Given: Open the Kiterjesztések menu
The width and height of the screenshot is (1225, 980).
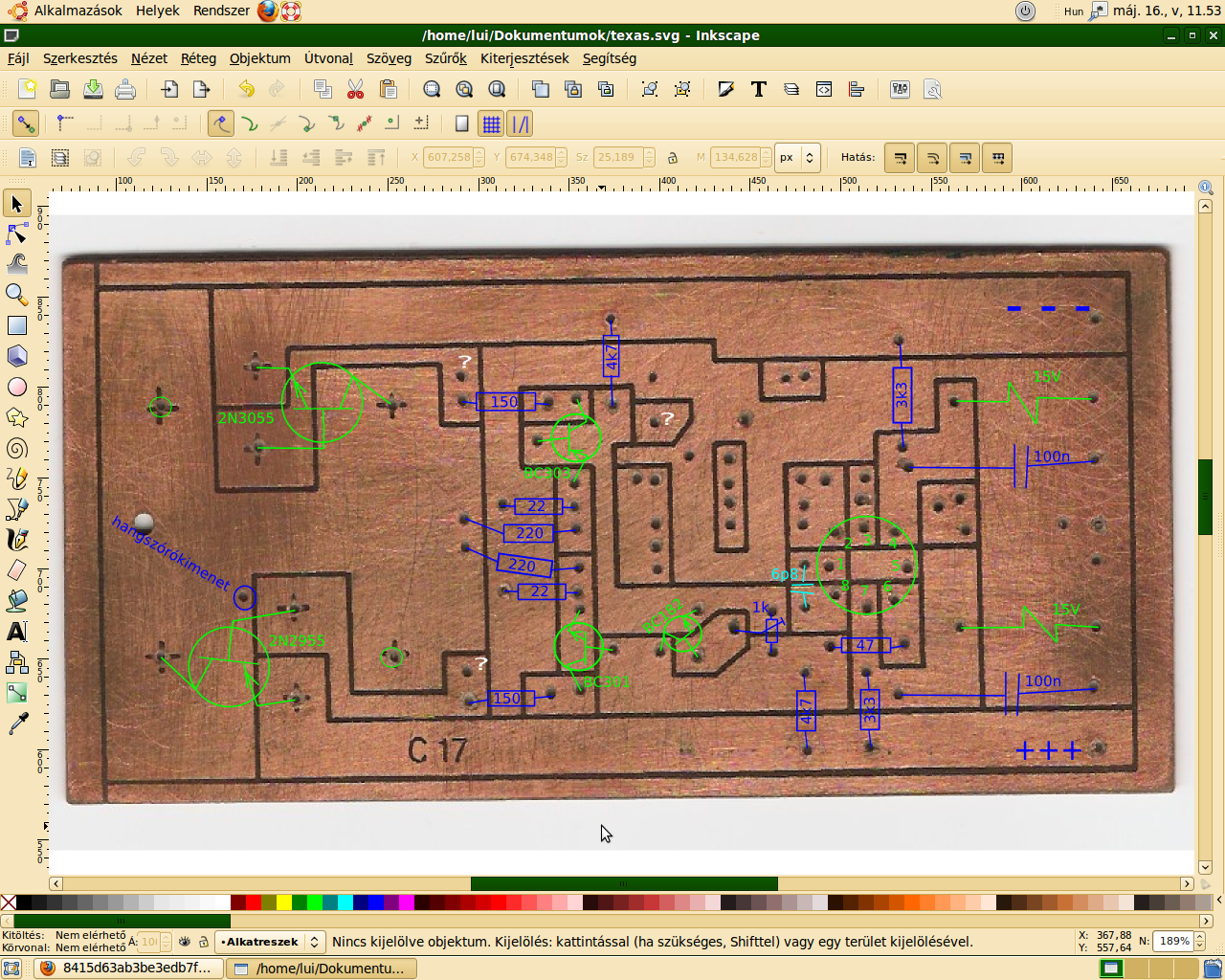Looking at the screenshot, I should pyautogui.click(x=524, y=58).
